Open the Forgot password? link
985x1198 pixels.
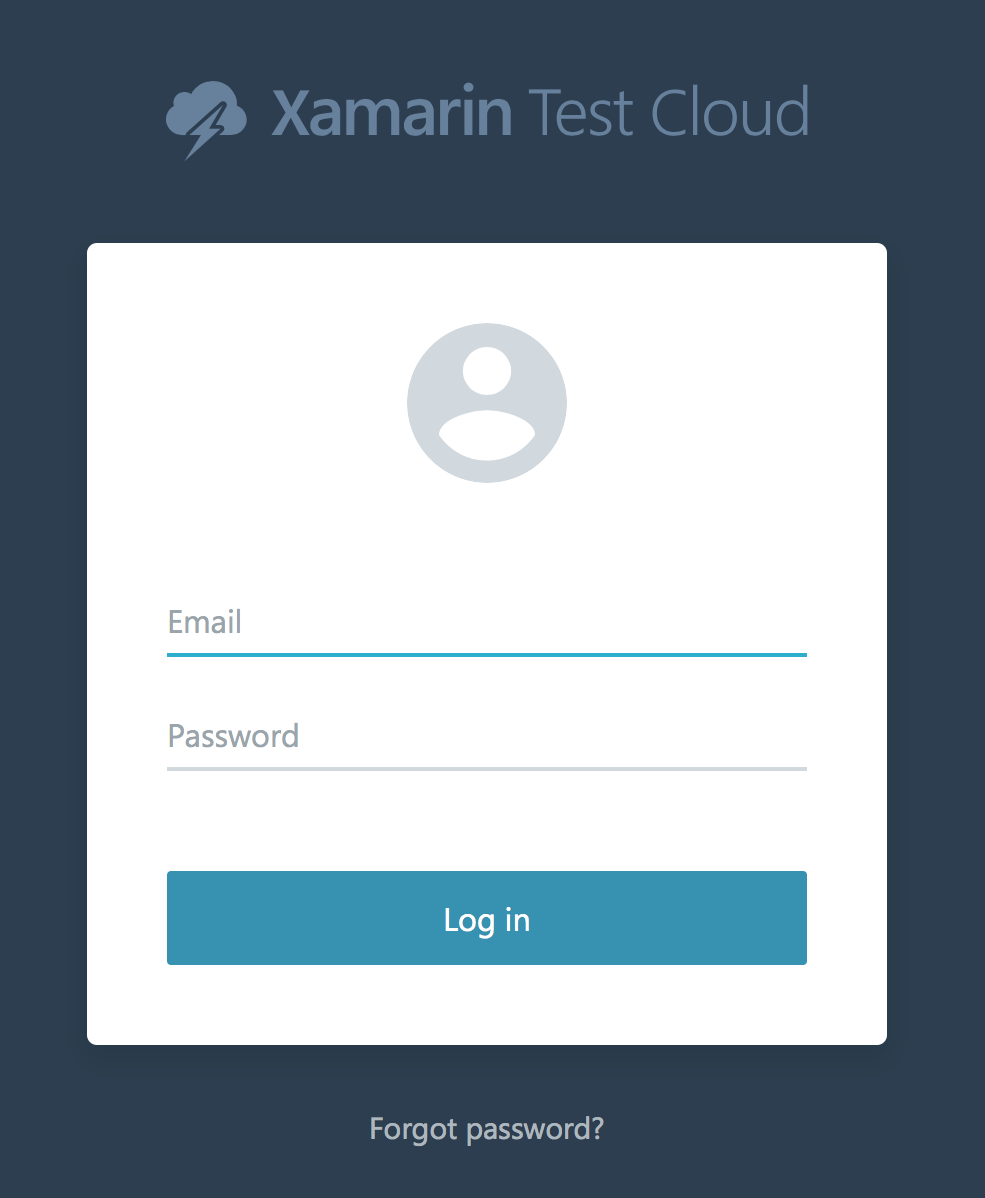coord(487,1129)
